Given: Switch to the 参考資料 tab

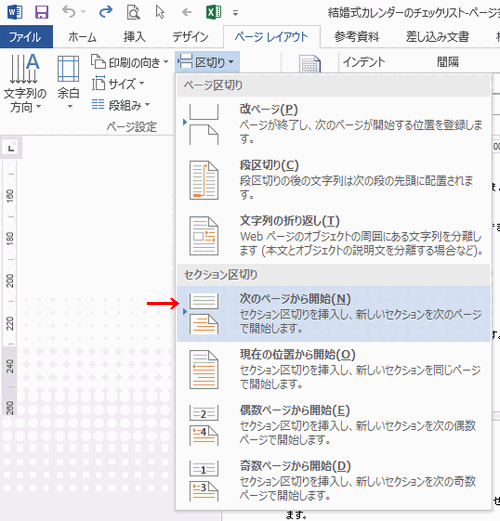Looking at the screenshot, I should pyautogui.click(x=357, y=37).
